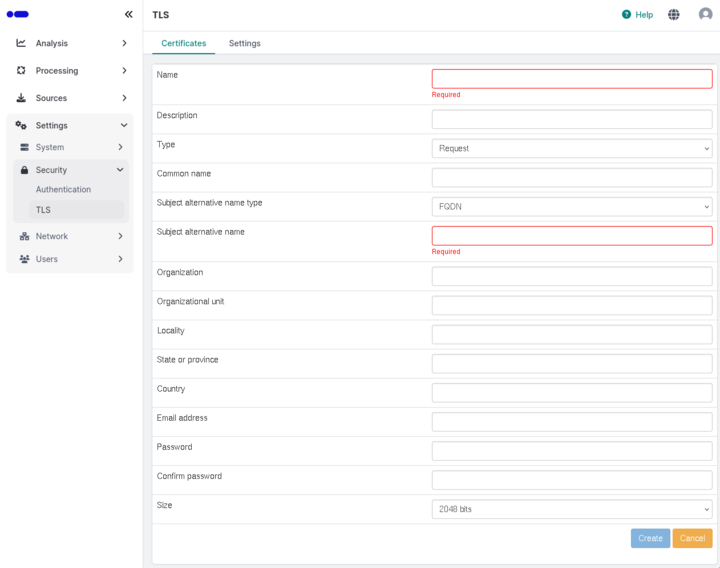Click the Analysis chart icon
The height and width of the screenshot is (568, 720).
click(x=21, y=43)
